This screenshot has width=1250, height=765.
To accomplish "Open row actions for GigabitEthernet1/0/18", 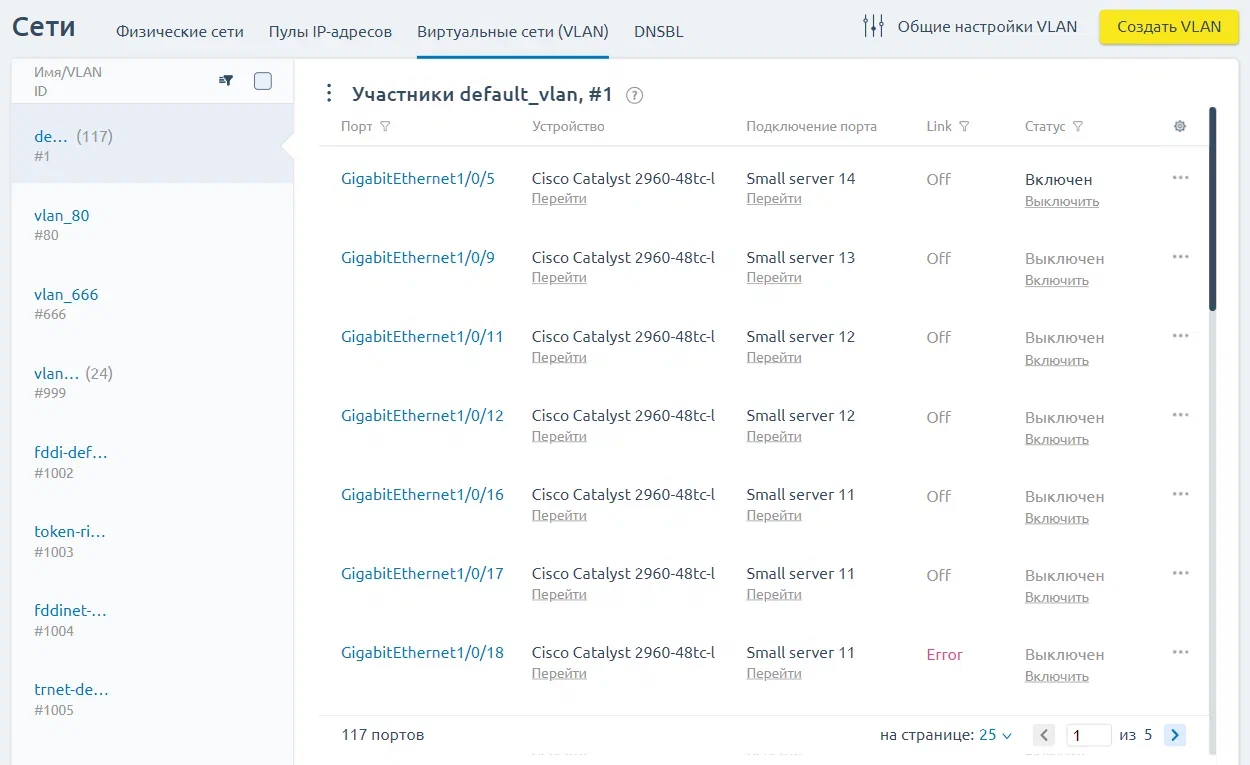I will [x=1180, y=652].
